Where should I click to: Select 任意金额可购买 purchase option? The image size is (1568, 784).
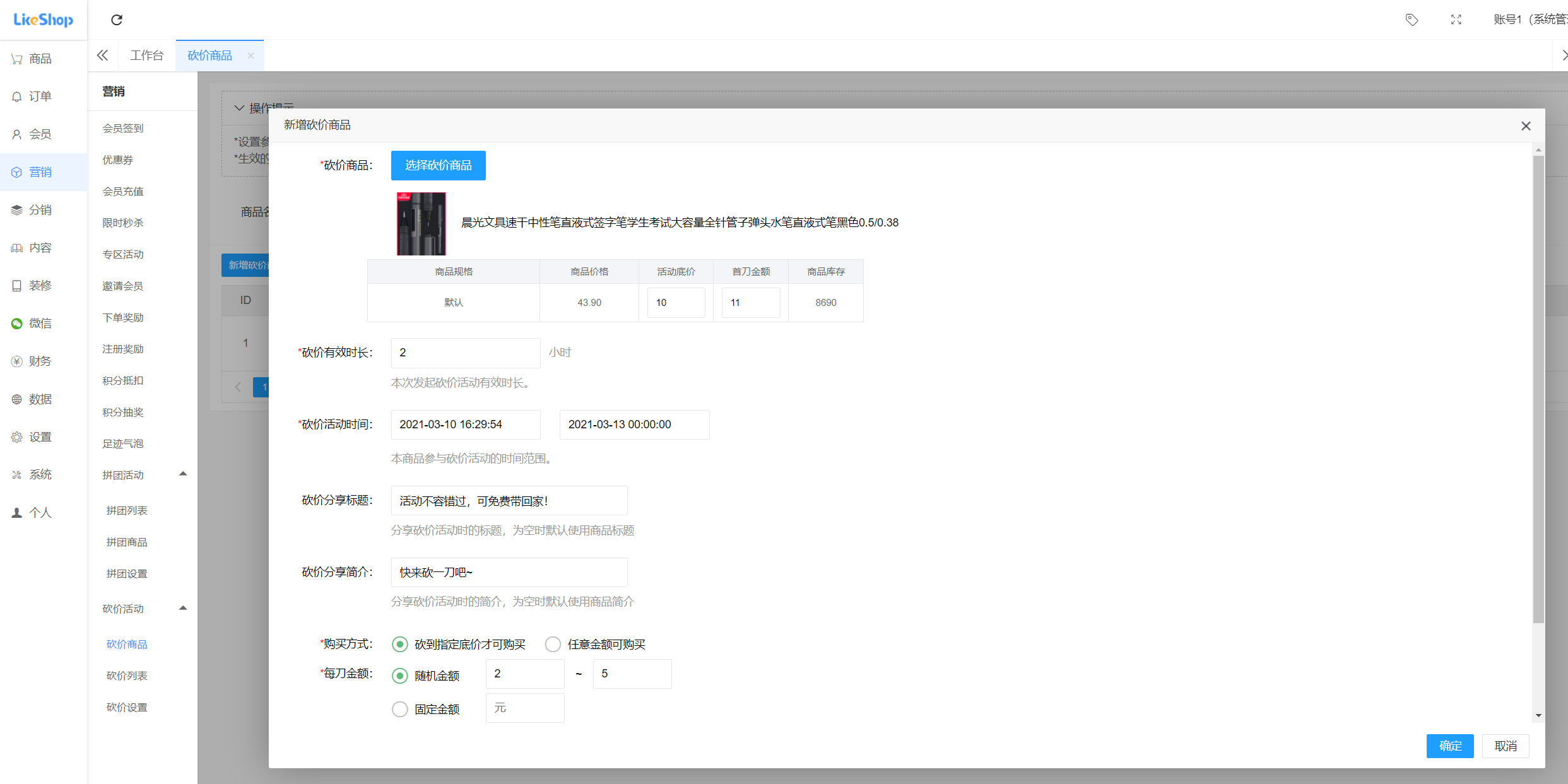[553, 644]
